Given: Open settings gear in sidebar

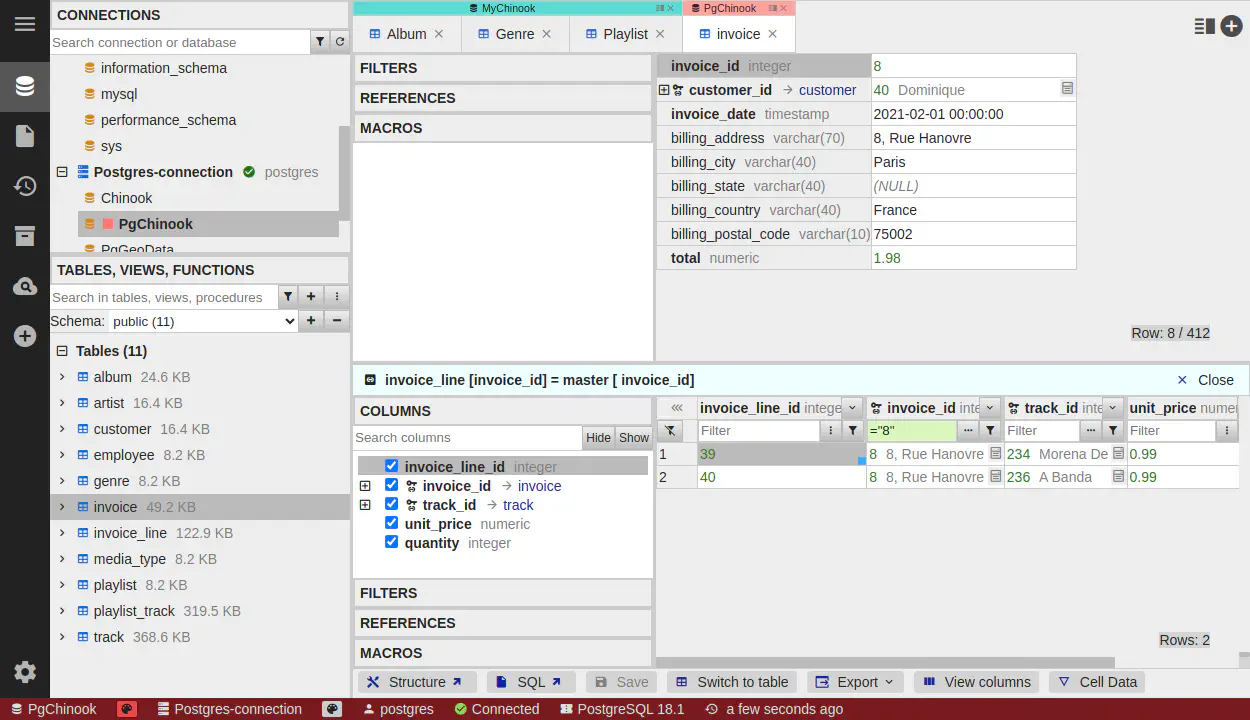Looking at the screenshot, I should [25, 672].
